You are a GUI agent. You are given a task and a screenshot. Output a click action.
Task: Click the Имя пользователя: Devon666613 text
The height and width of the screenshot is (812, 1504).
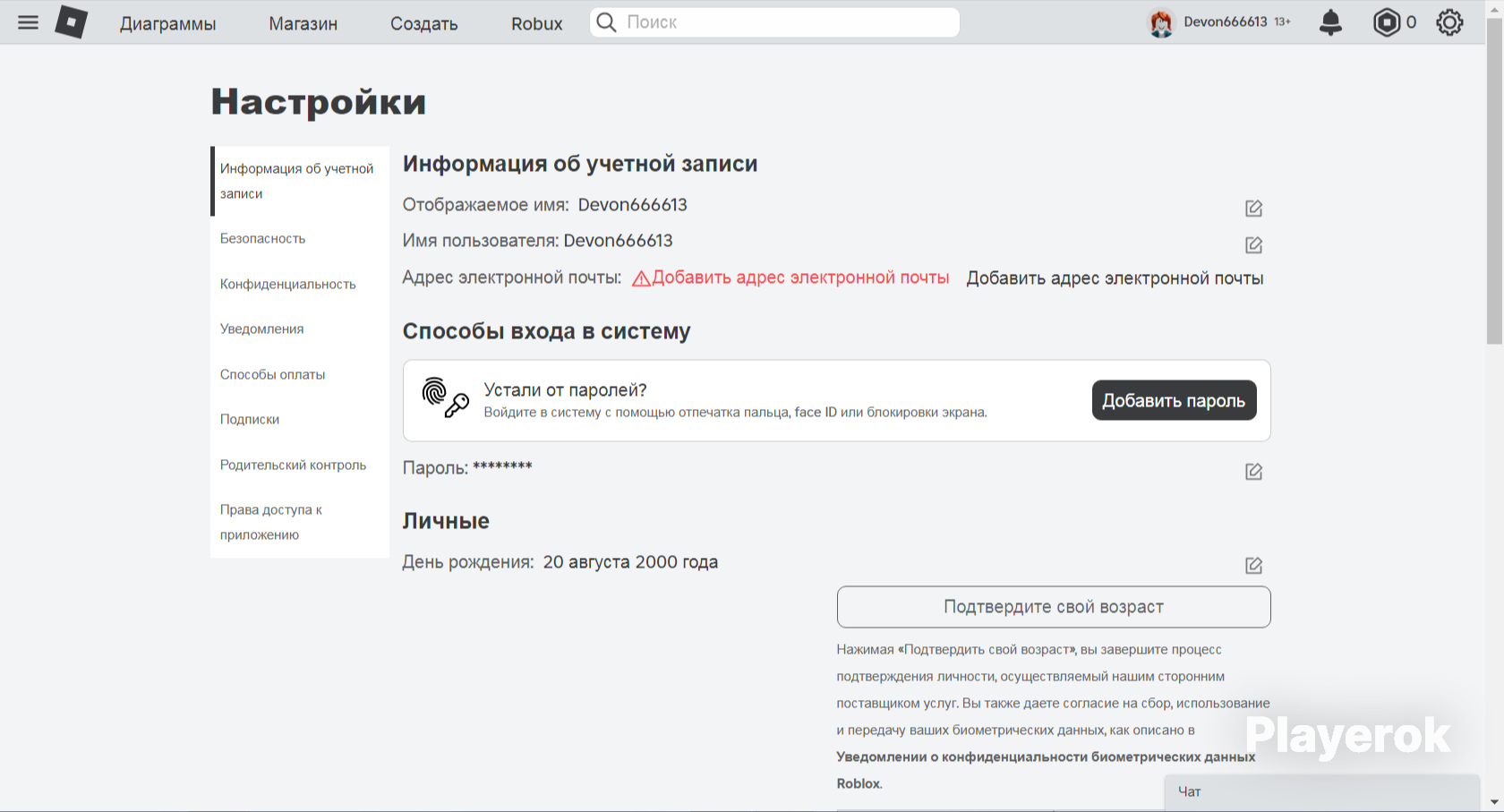[537, 241]
